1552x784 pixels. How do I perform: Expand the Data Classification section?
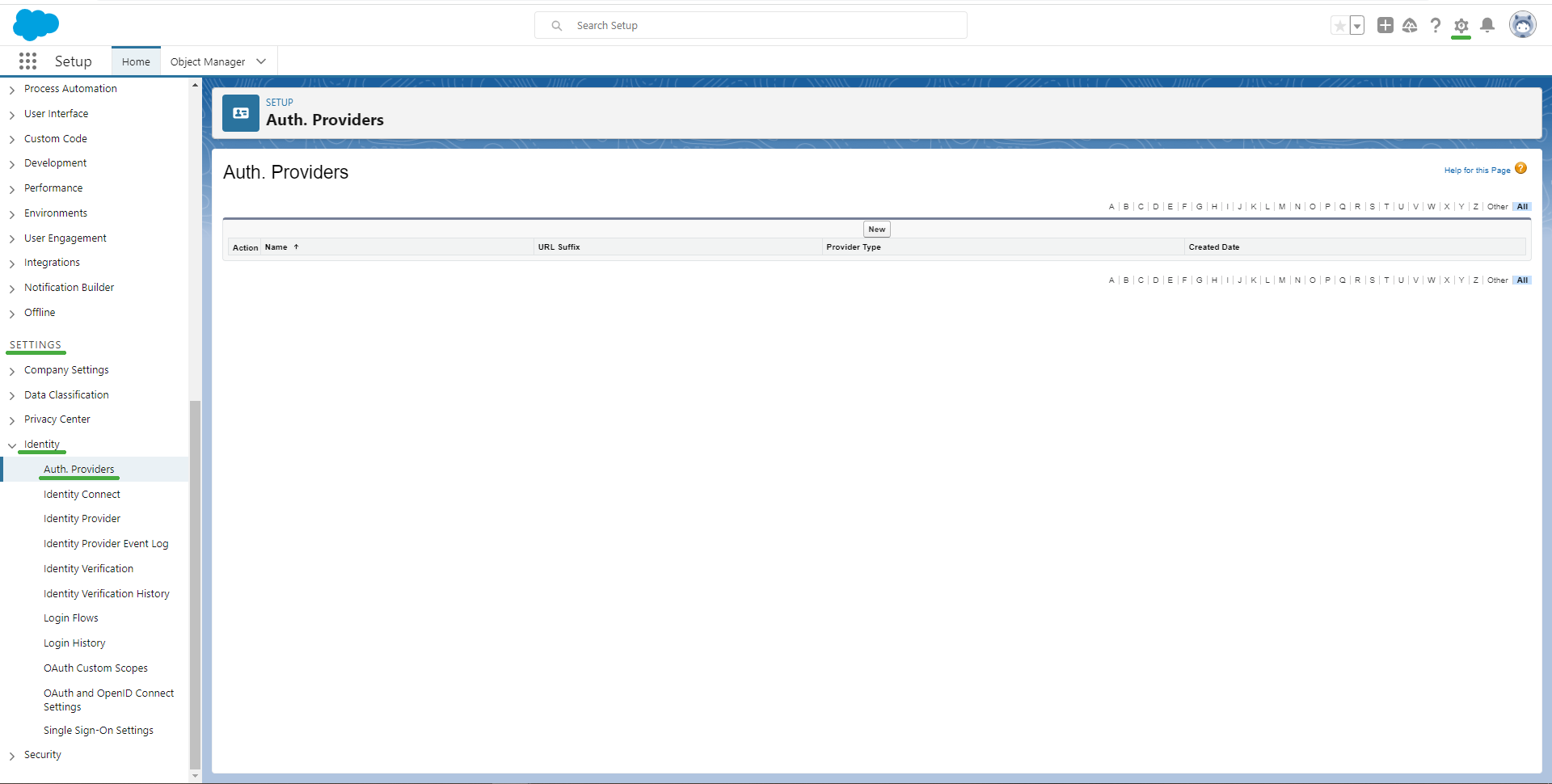tap(12, 396)
